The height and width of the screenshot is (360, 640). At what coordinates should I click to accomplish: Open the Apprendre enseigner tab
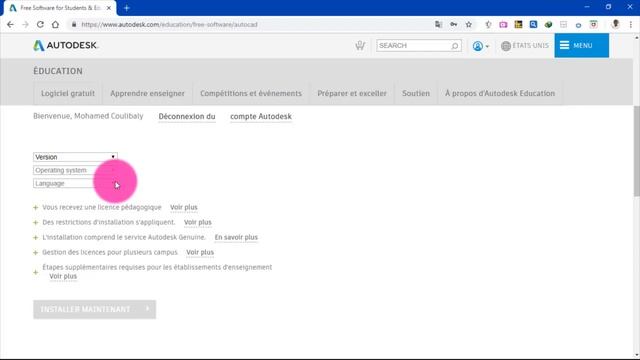(x=147, y=93)
